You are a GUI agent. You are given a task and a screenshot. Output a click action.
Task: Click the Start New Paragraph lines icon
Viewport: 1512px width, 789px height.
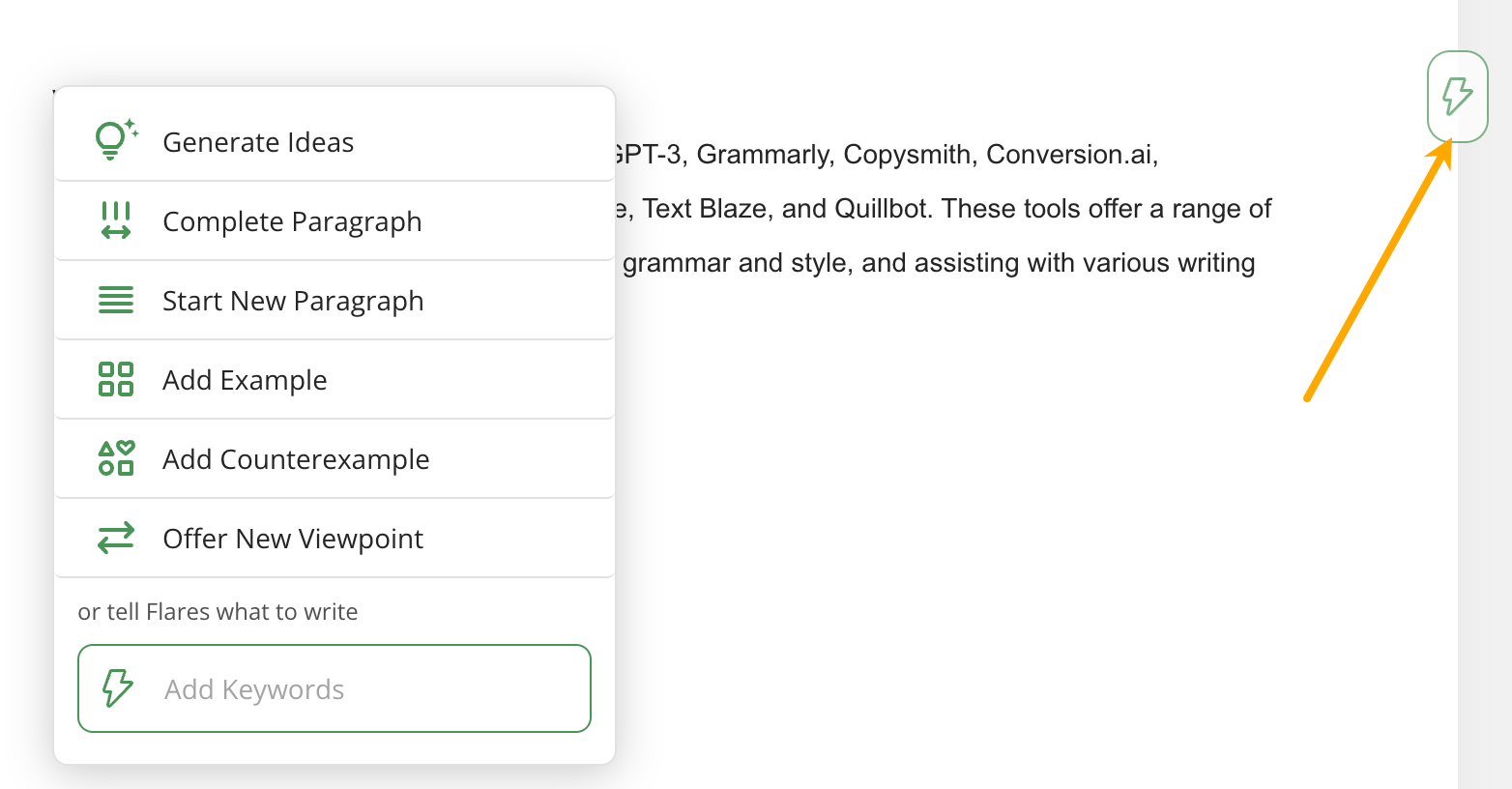pyautogui.click(x=116, y=300)
